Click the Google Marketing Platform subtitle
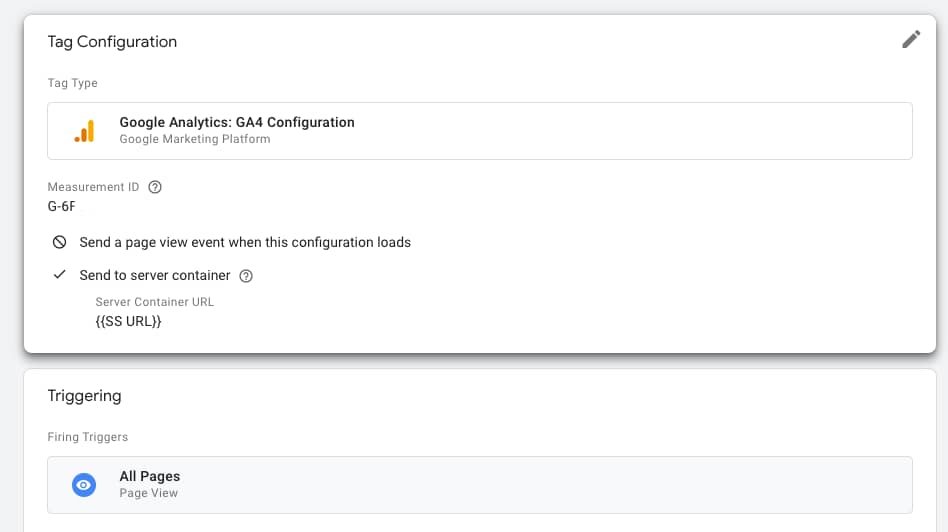The height and width of the screenshot is (532, 948). (x=195, y=139)
